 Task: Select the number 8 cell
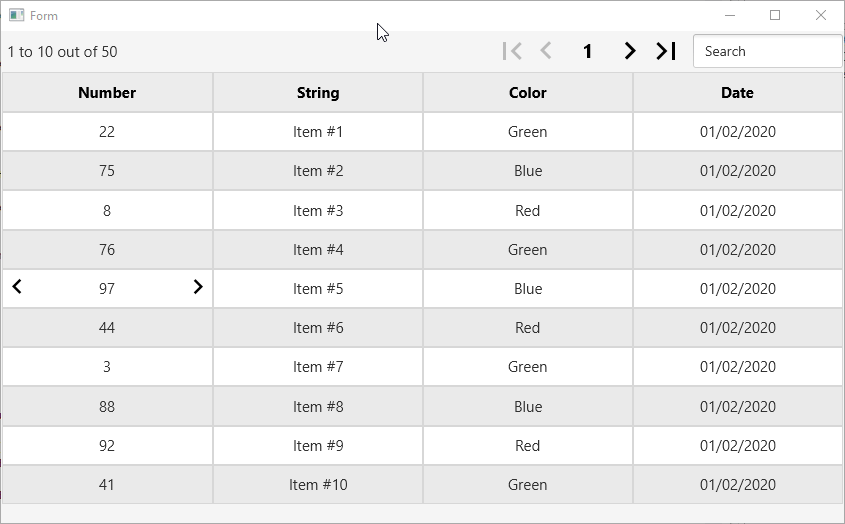[107, 210]
